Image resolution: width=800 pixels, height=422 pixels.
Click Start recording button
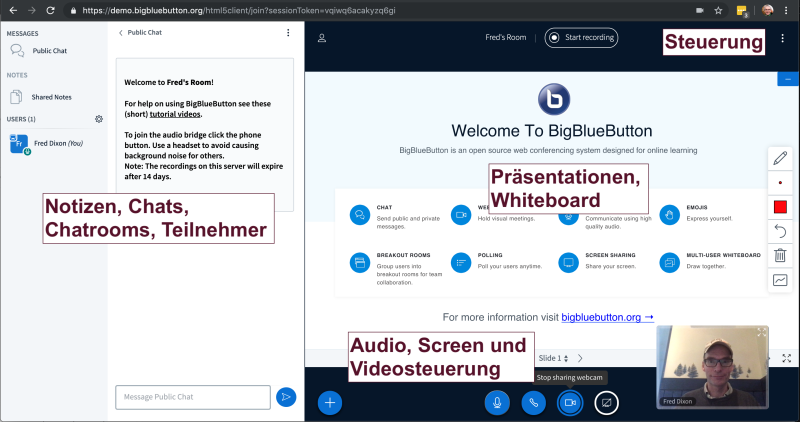(x=581, y=38)
